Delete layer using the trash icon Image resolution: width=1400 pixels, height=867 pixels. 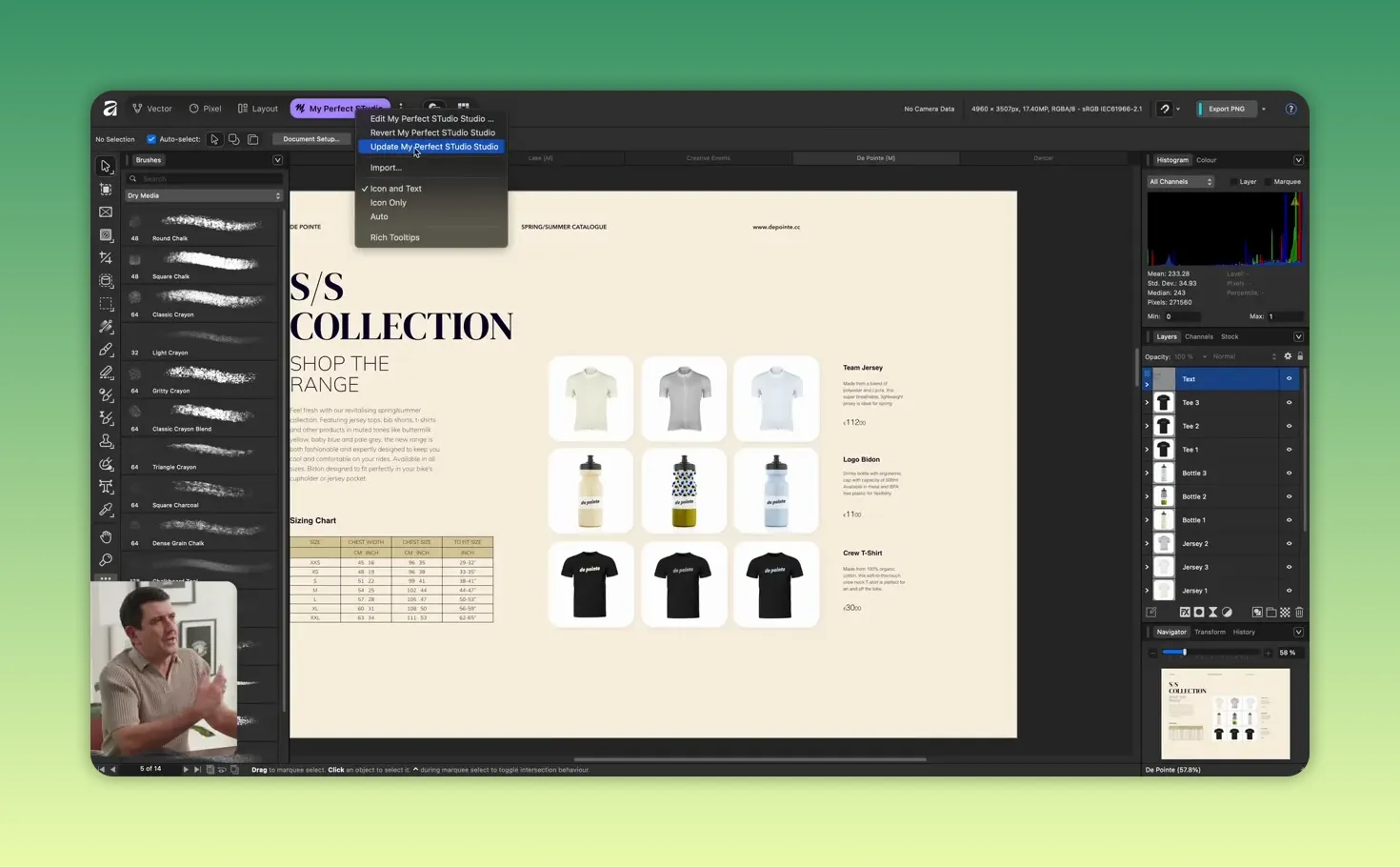(1299, 613)
